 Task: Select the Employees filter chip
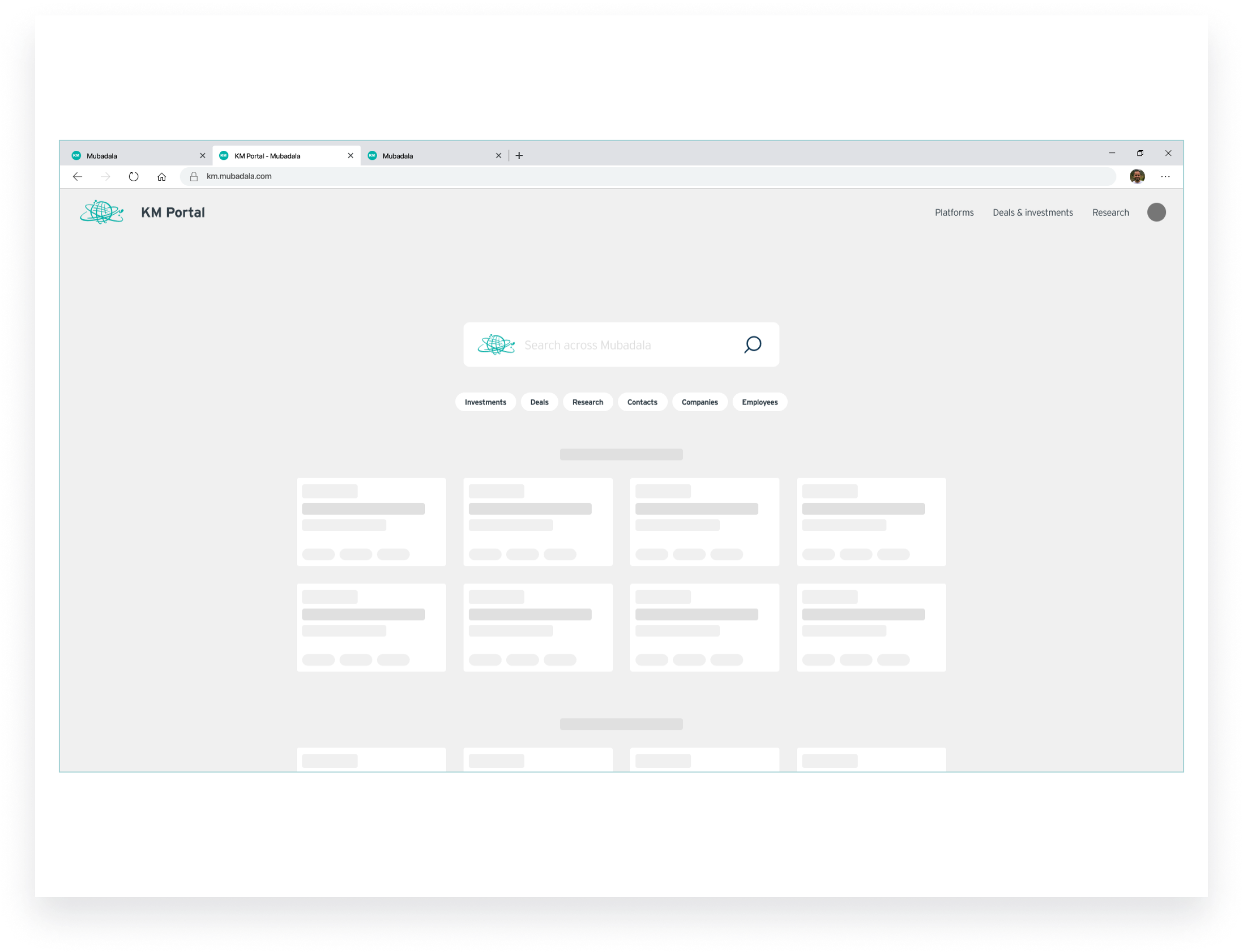[x=759, y=402]
